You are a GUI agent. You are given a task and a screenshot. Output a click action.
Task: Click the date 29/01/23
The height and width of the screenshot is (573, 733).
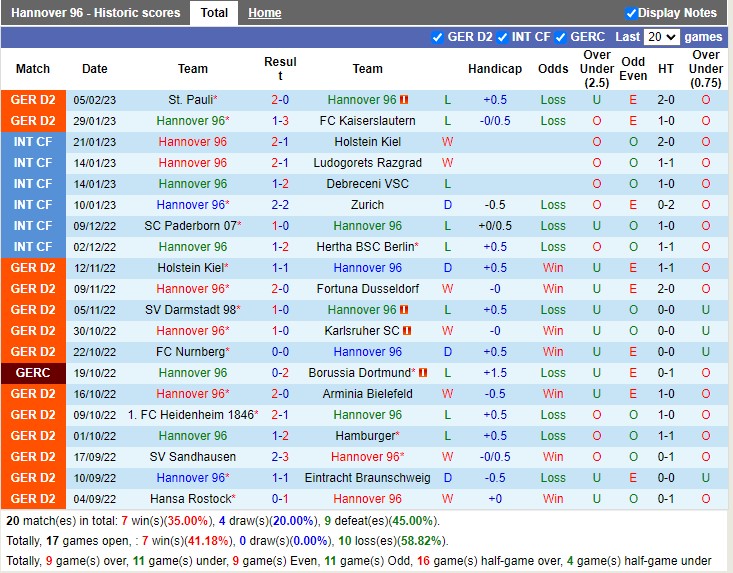tap(94, 121)
